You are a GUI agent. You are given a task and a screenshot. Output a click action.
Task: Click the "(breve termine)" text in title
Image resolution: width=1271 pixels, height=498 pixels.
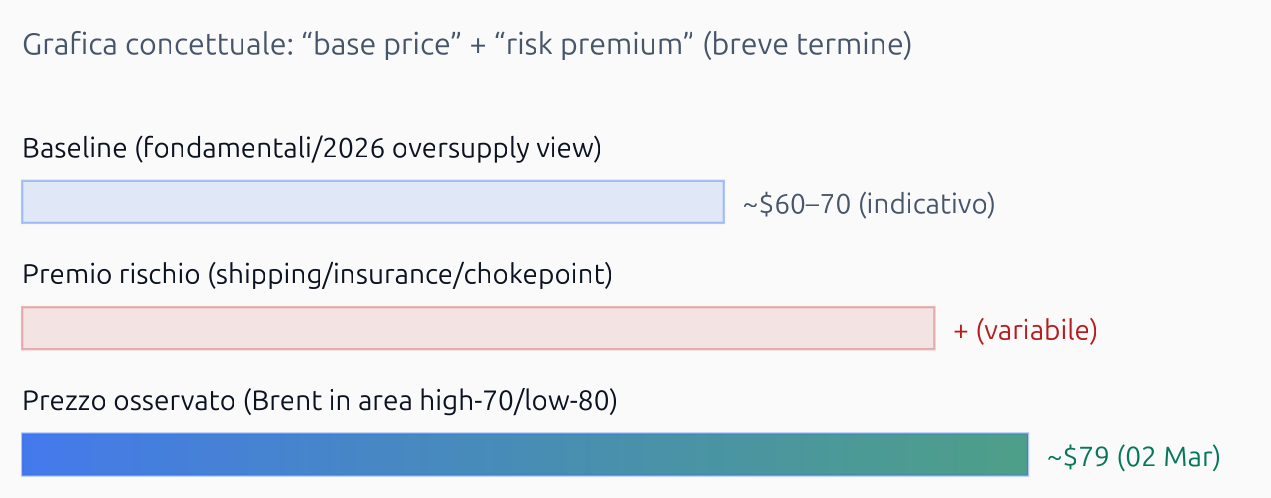[x=807, y=46]
